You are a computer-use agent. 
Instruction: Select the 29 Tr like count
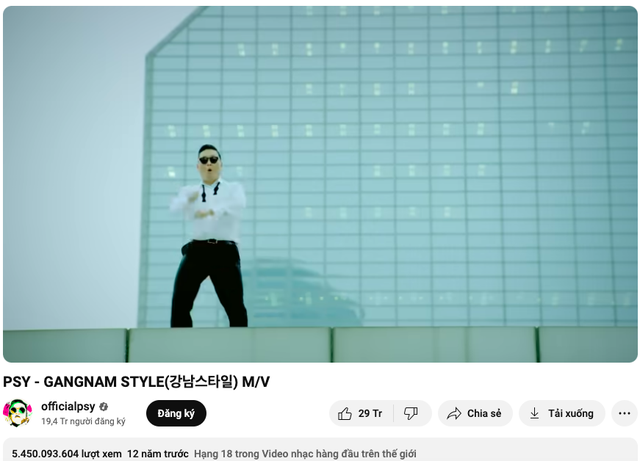point(370,414)
